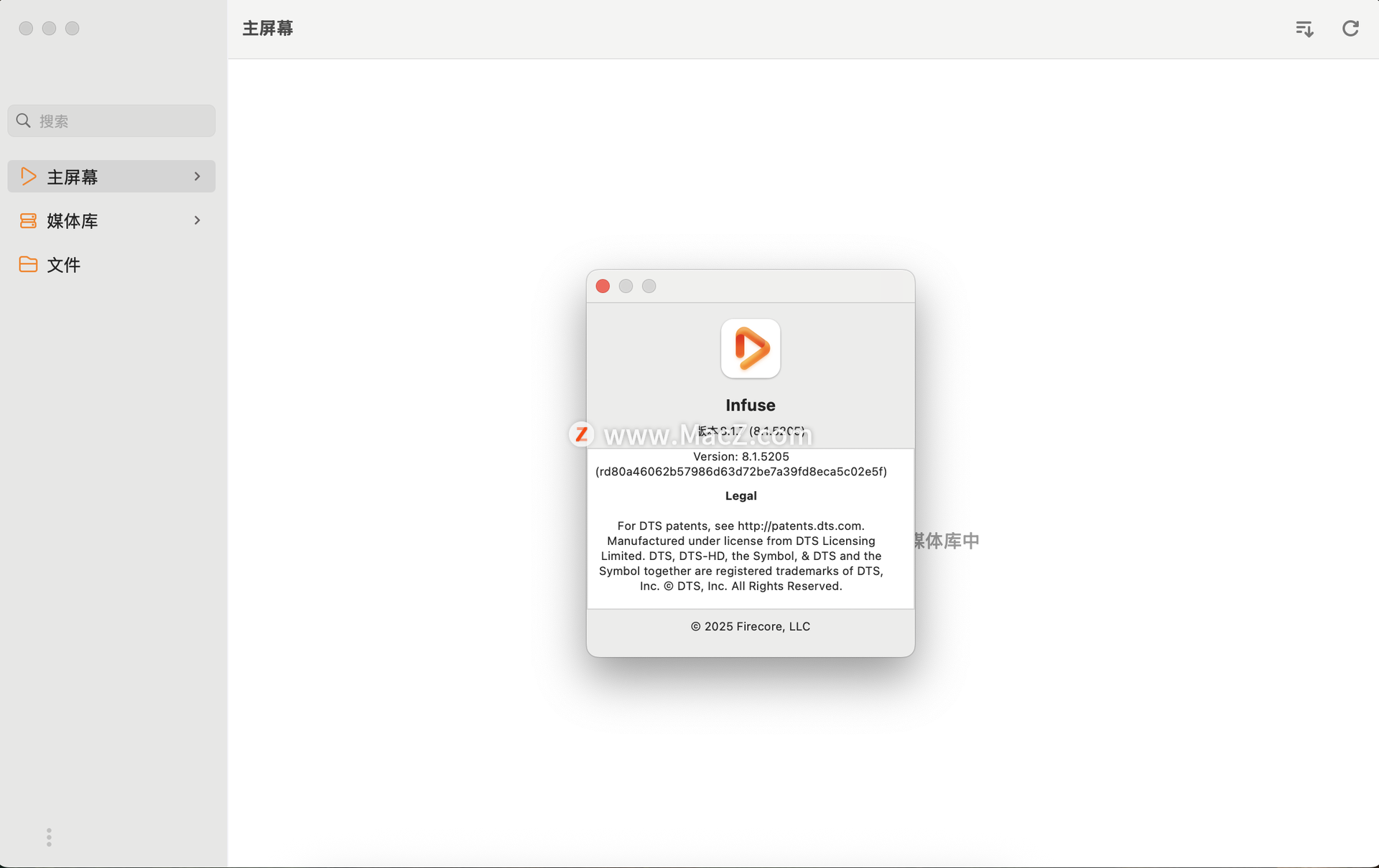This screenshot has width=1379, height=868.
Task: Click the DTS patents URL text
Action: [x=799, y=526]
